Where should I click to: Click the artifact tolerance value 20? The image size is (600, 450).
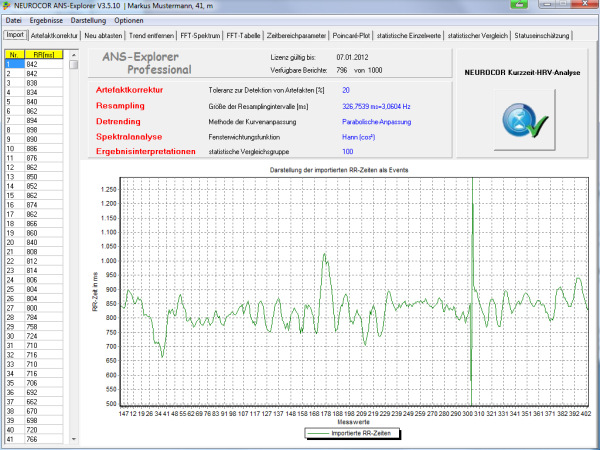click(x=346, y=90)
